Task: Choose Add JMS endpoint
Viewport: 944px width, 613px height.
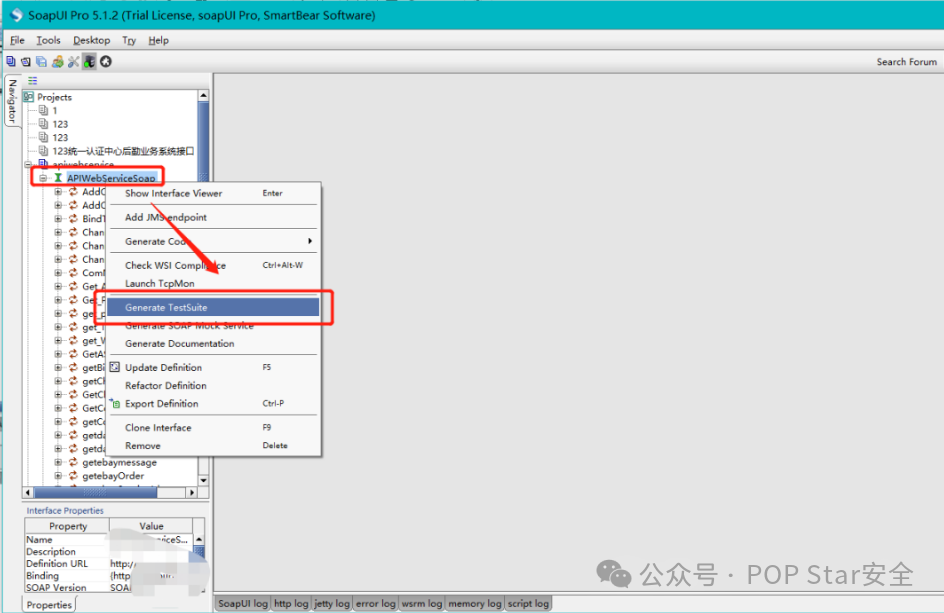Action: click(213, 217)
